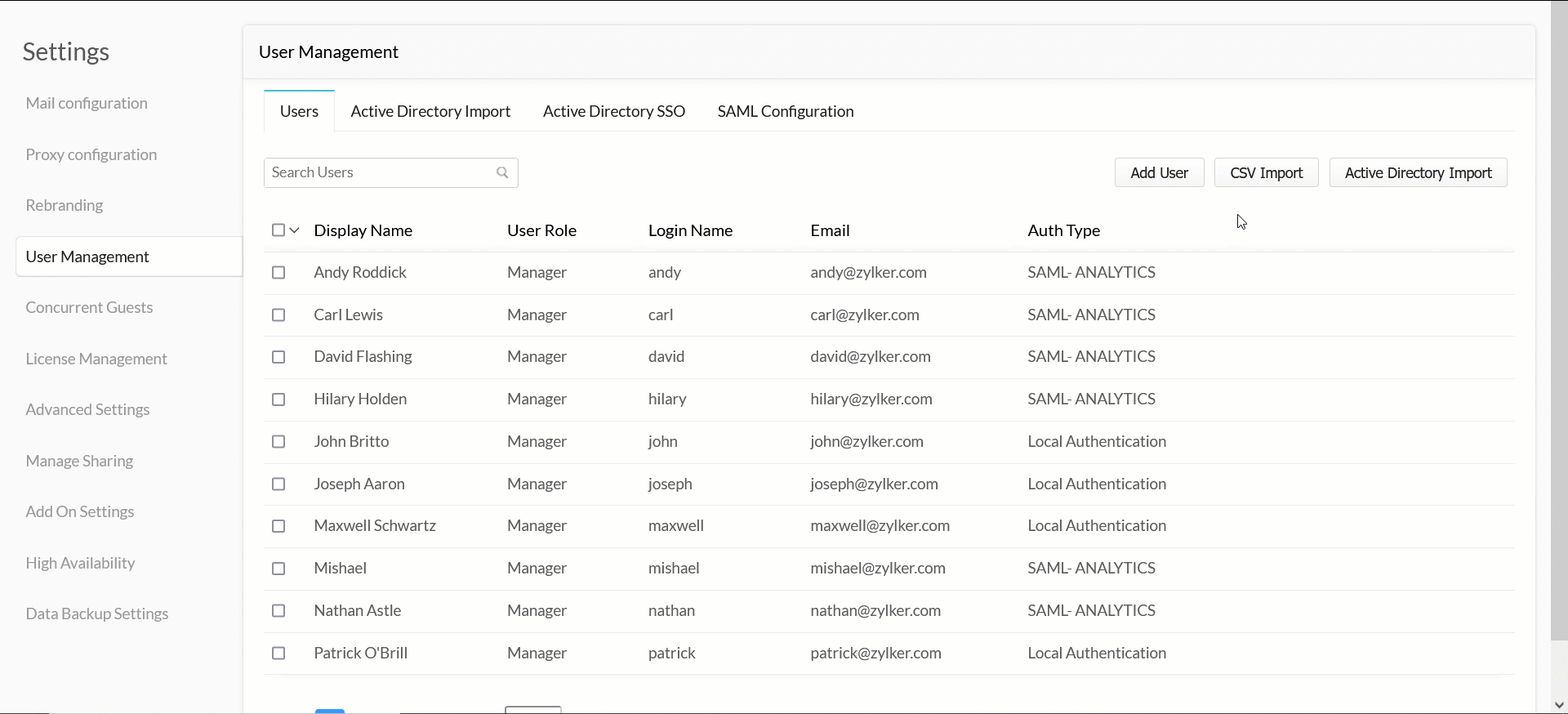Image resolution: width=1568 pixels, height=714 pixels.
Task: Switch to Active Directory Import tab
Action: (430, 111)
